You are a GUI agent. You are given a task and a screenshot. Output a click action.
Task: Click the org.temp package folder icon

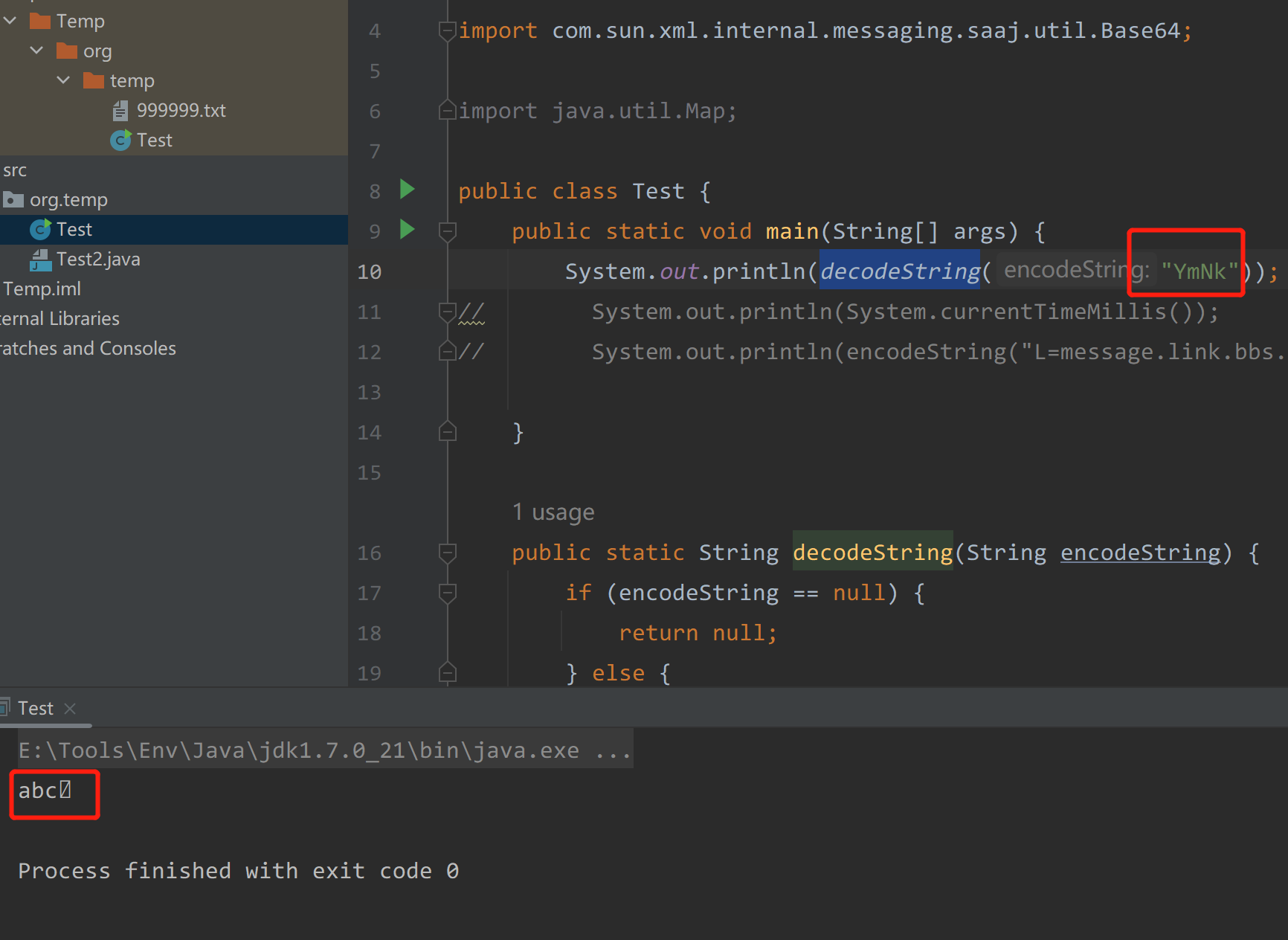pyautogui.click(x=13, y=200)
